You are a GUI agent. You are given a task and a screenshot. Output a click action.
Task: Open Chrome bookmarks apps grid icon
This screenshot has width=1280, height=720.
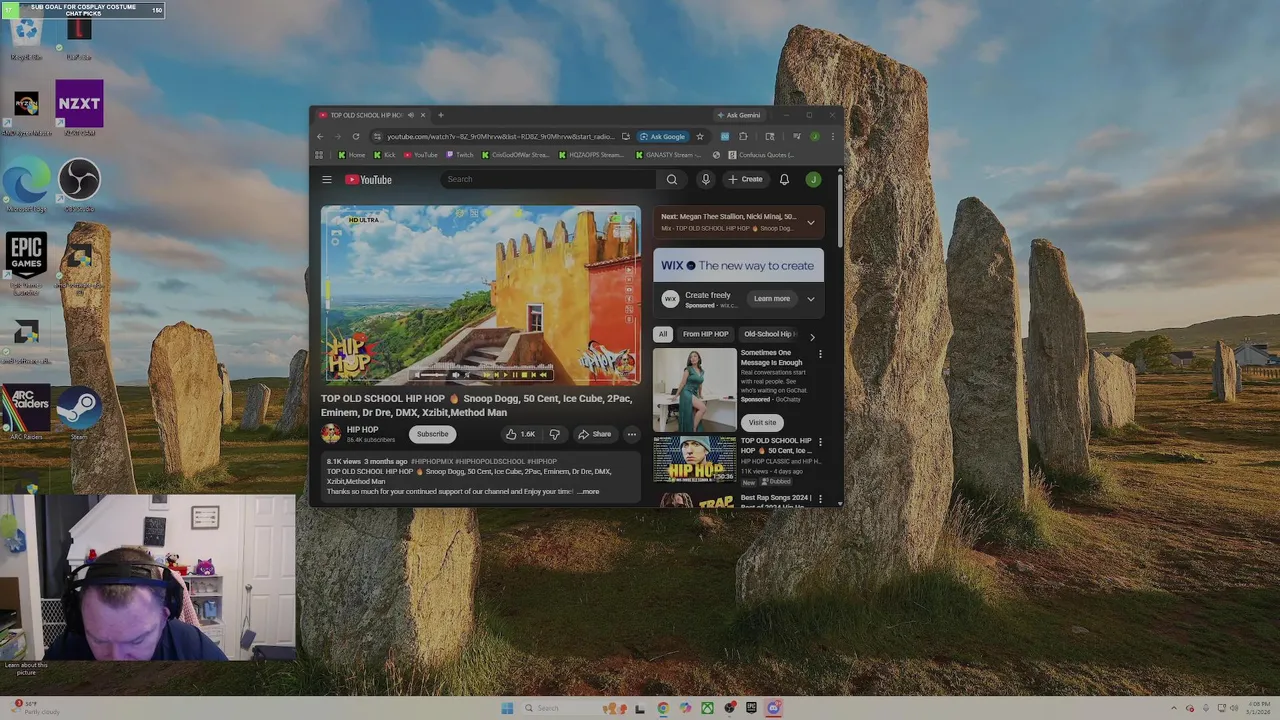(319, 155)
